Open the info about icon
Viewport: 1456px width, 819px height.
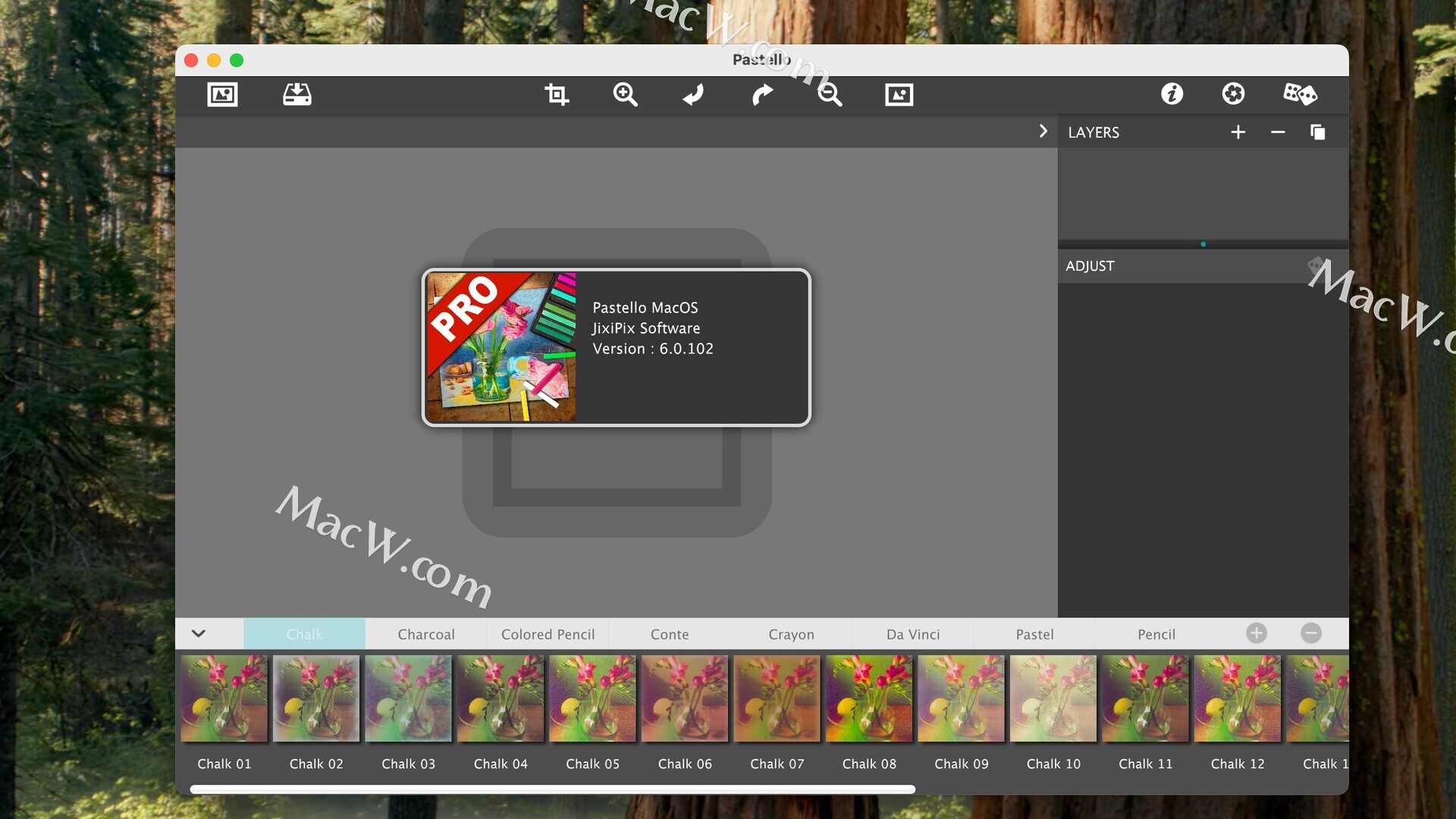(1172, 94)
